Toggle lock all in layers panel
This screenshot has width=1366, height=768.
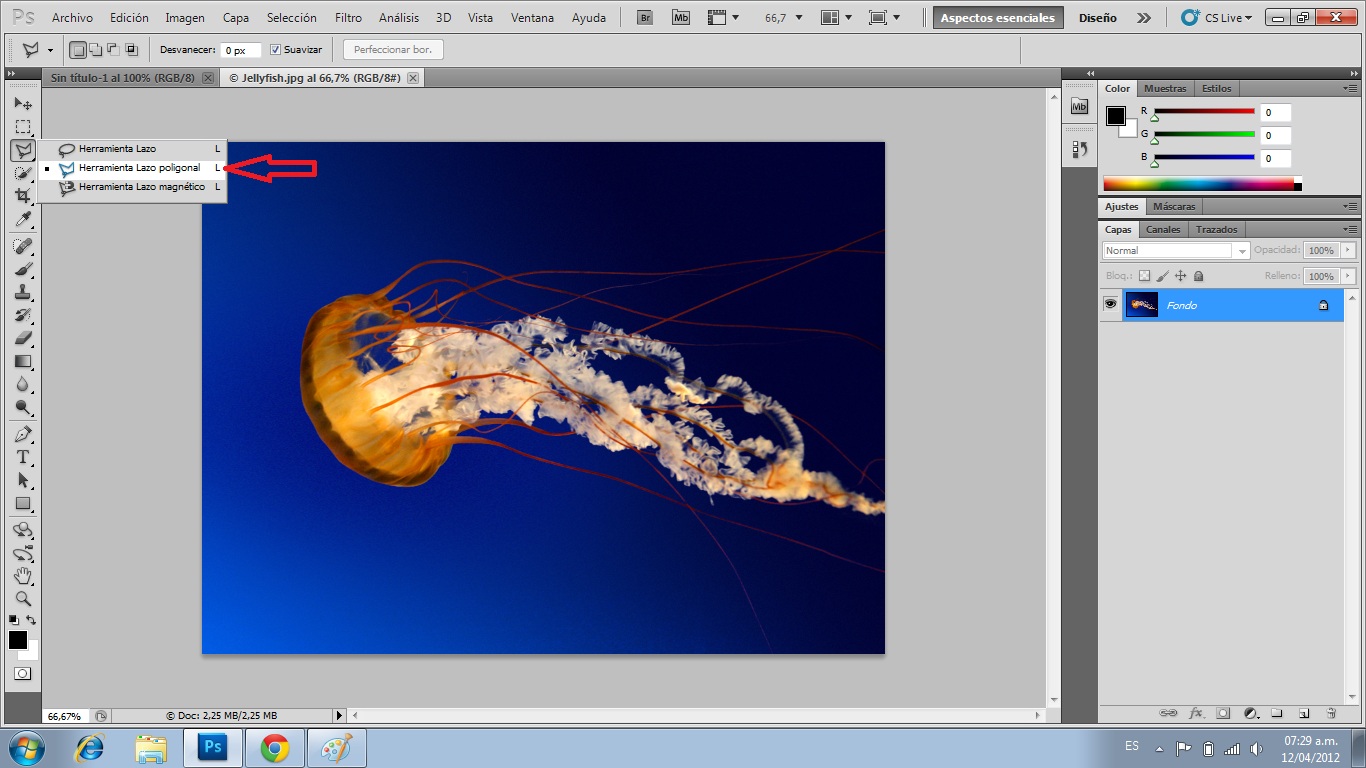click(1198, 276)
